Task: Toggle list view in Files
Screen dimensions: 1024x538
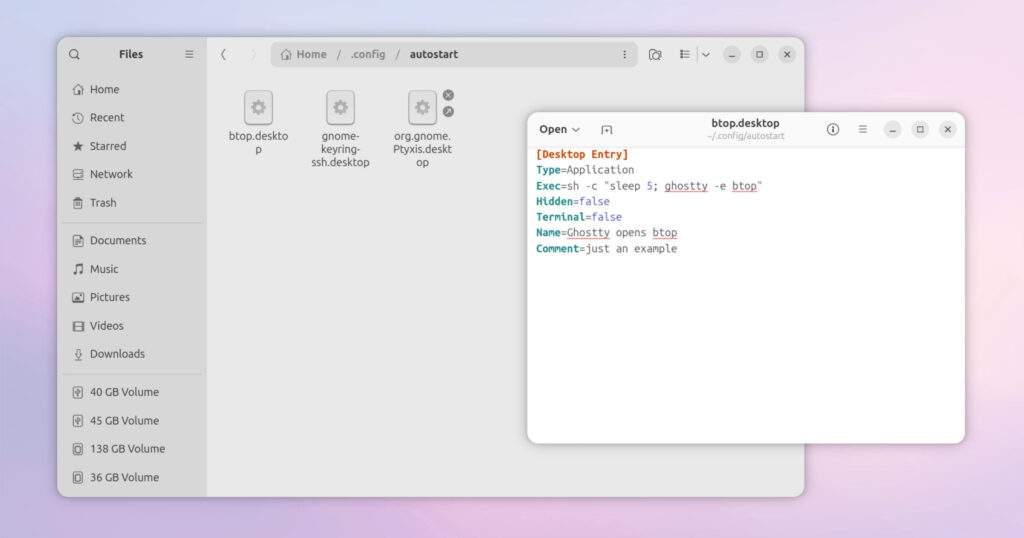Action: (684, 55)
